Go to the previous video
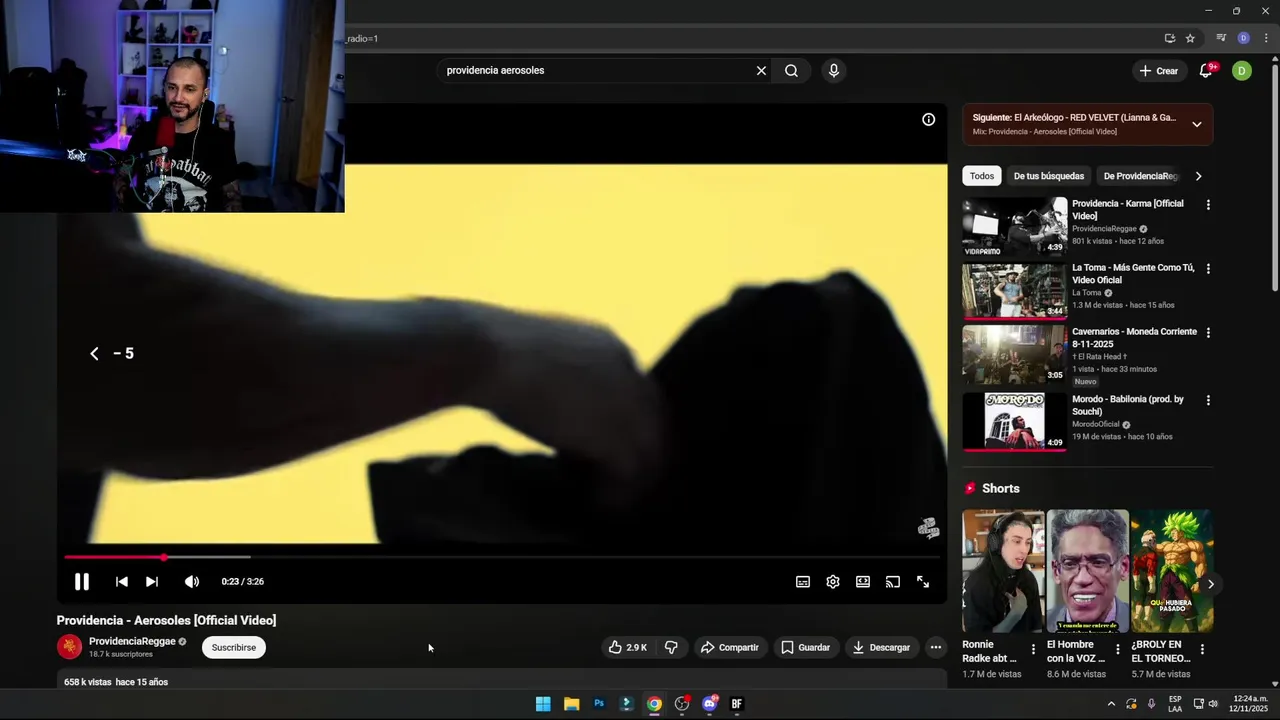 [x=121, y=581]
